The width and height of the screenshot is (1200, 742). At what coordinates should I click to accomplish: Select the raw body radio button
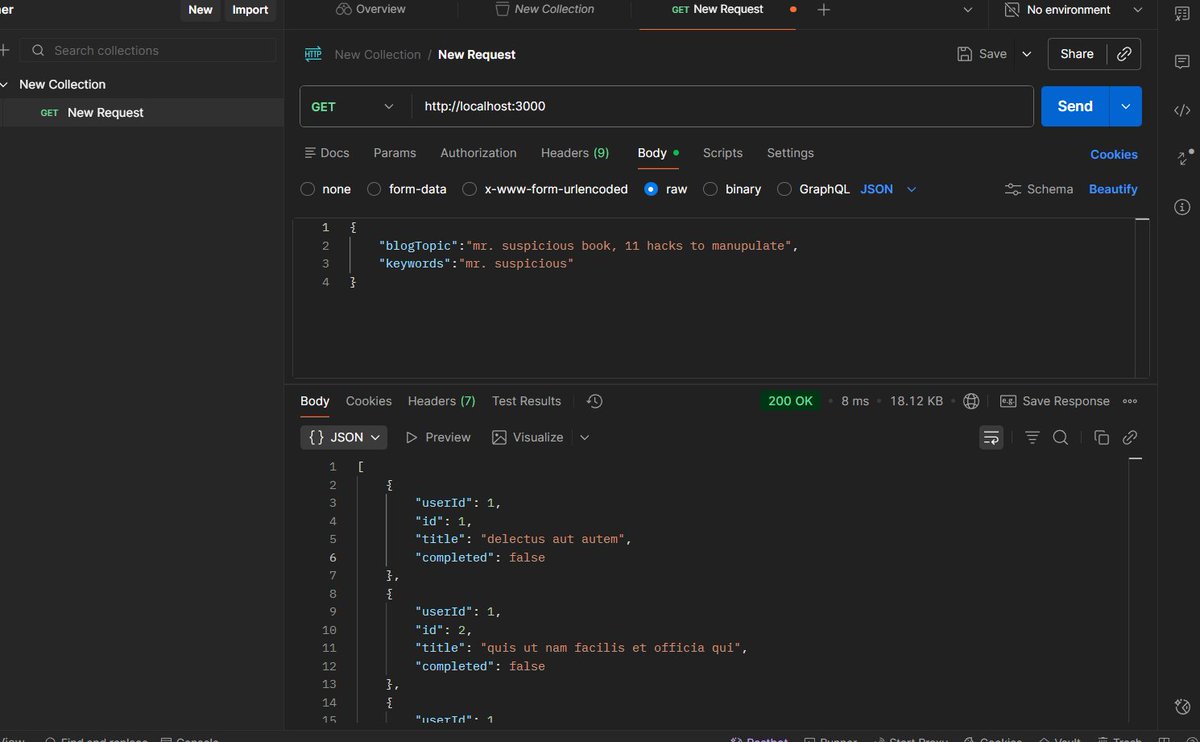click(651, 189)
